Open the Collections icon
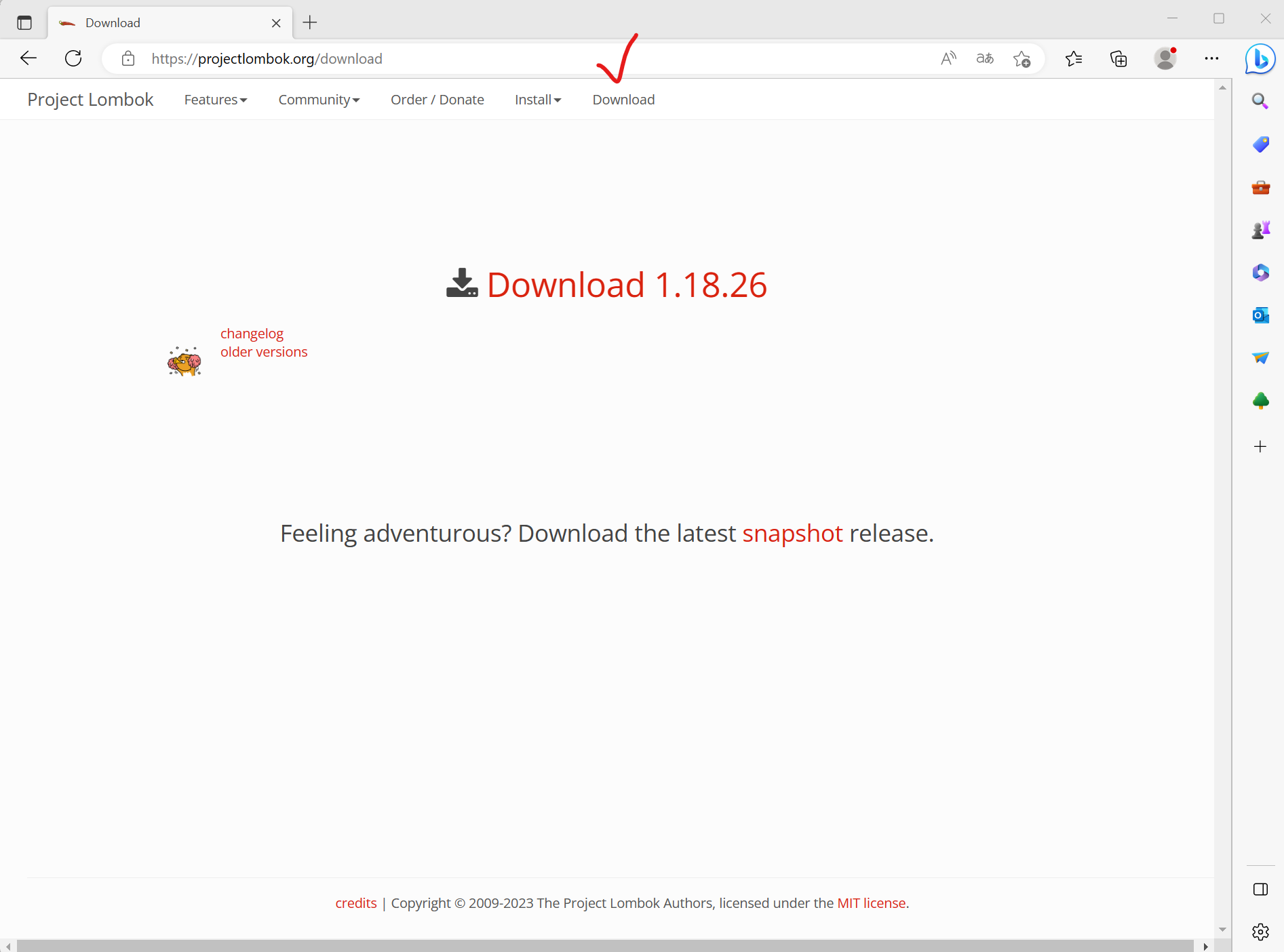The width and height of the screenshot is (1284, 952). click(x=1118, y=59)
